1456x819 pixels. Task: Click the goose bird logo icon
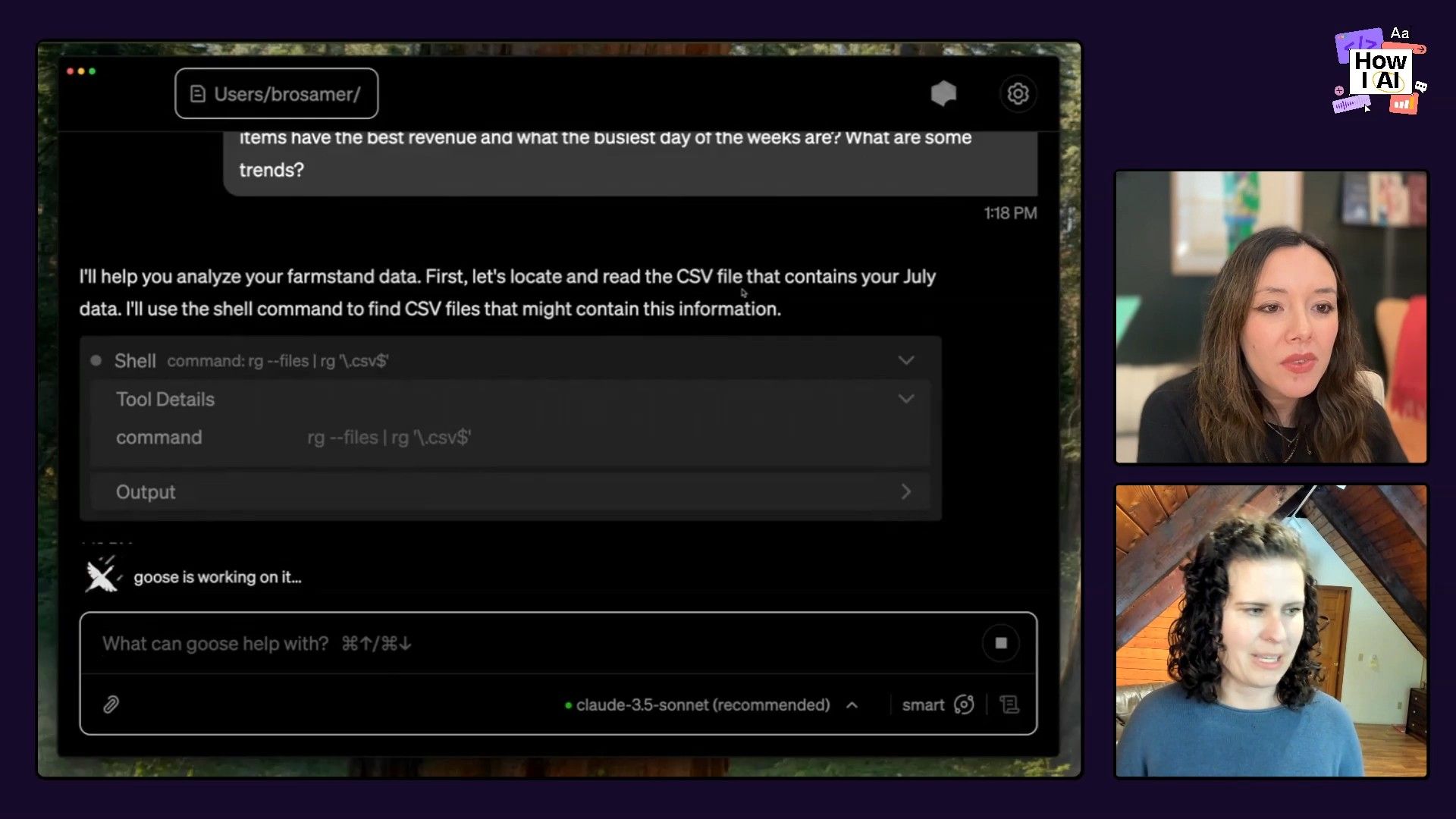tap(101, 576)
